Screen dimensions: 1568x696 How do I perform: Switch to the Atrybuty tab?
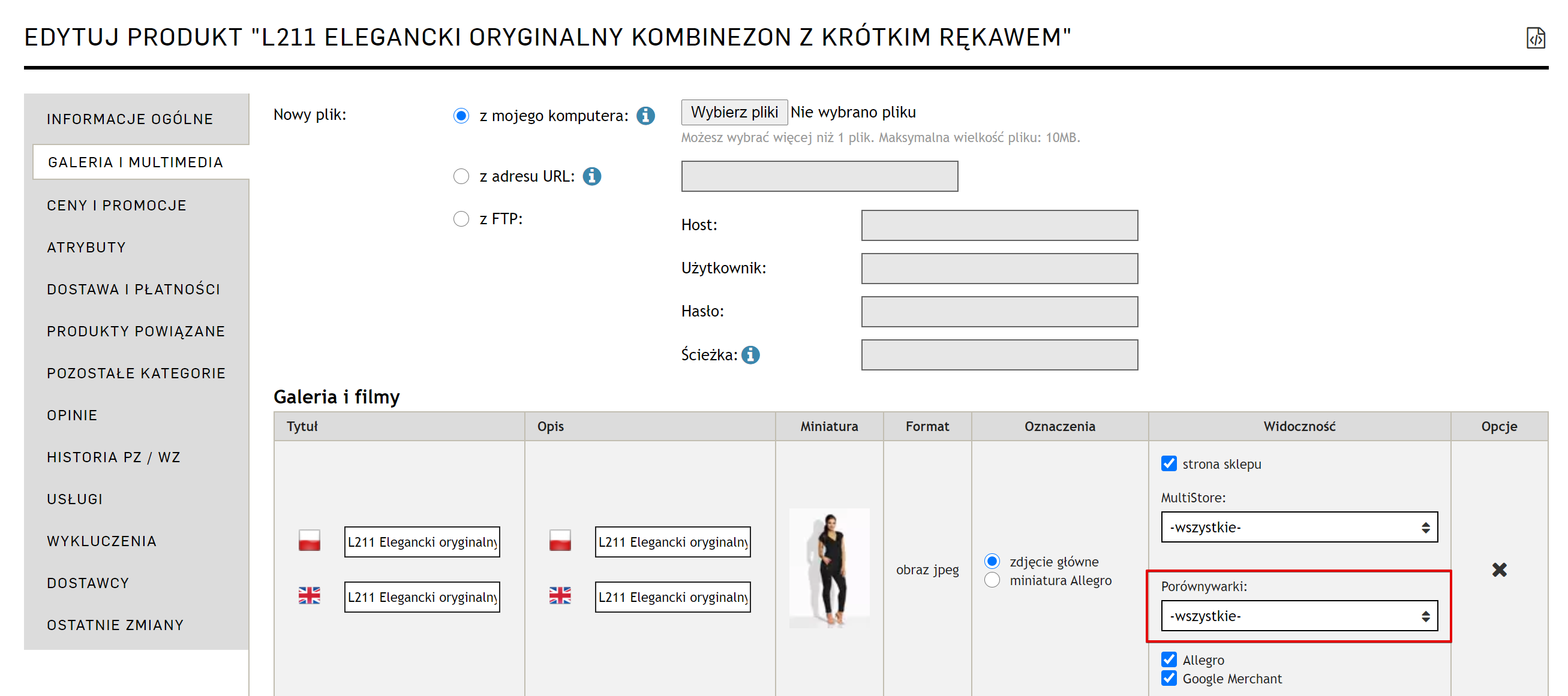(x=86, y=248)
